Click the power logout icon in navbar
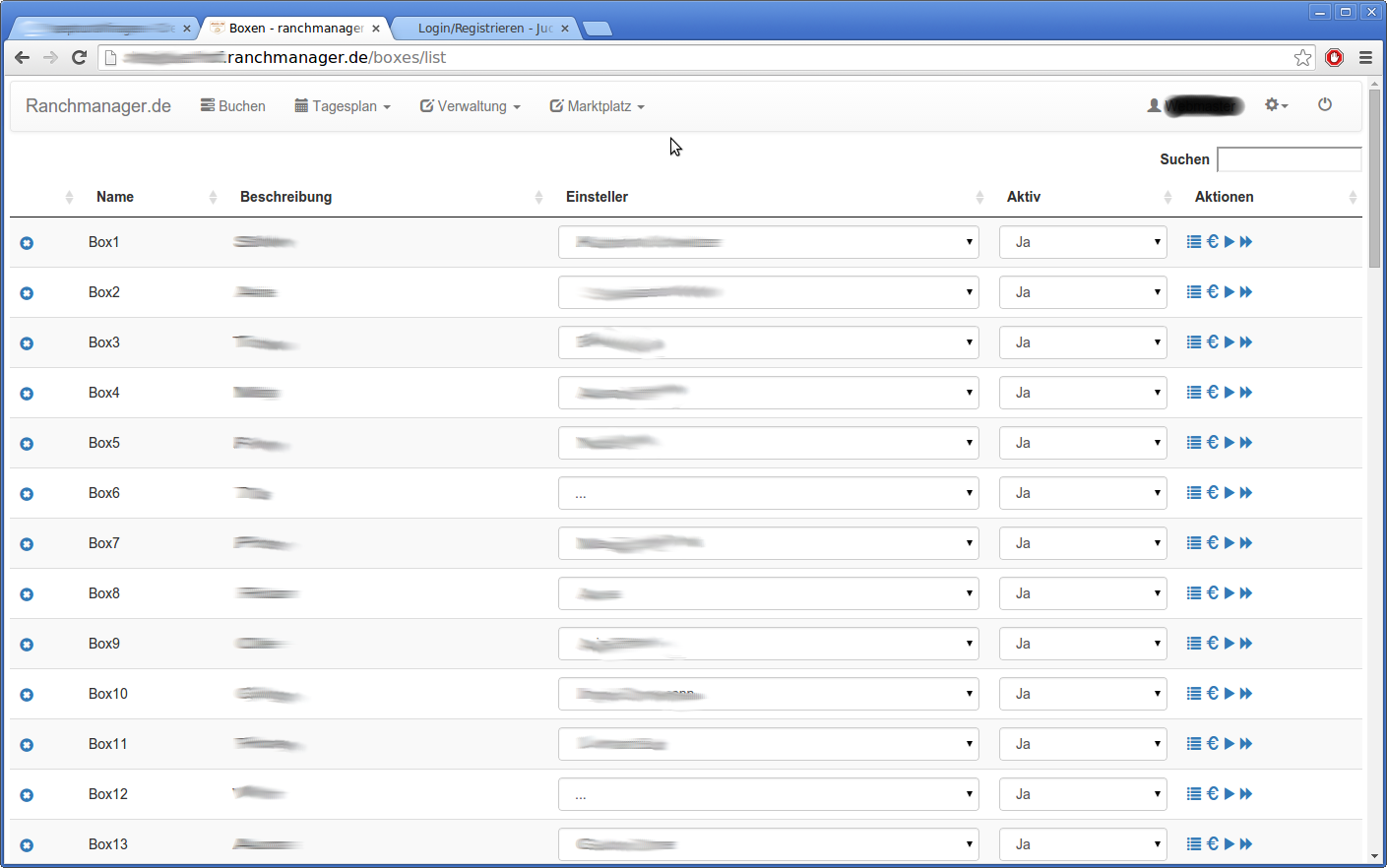This screenshot has height=868, width=1387. click(1325, 104)
